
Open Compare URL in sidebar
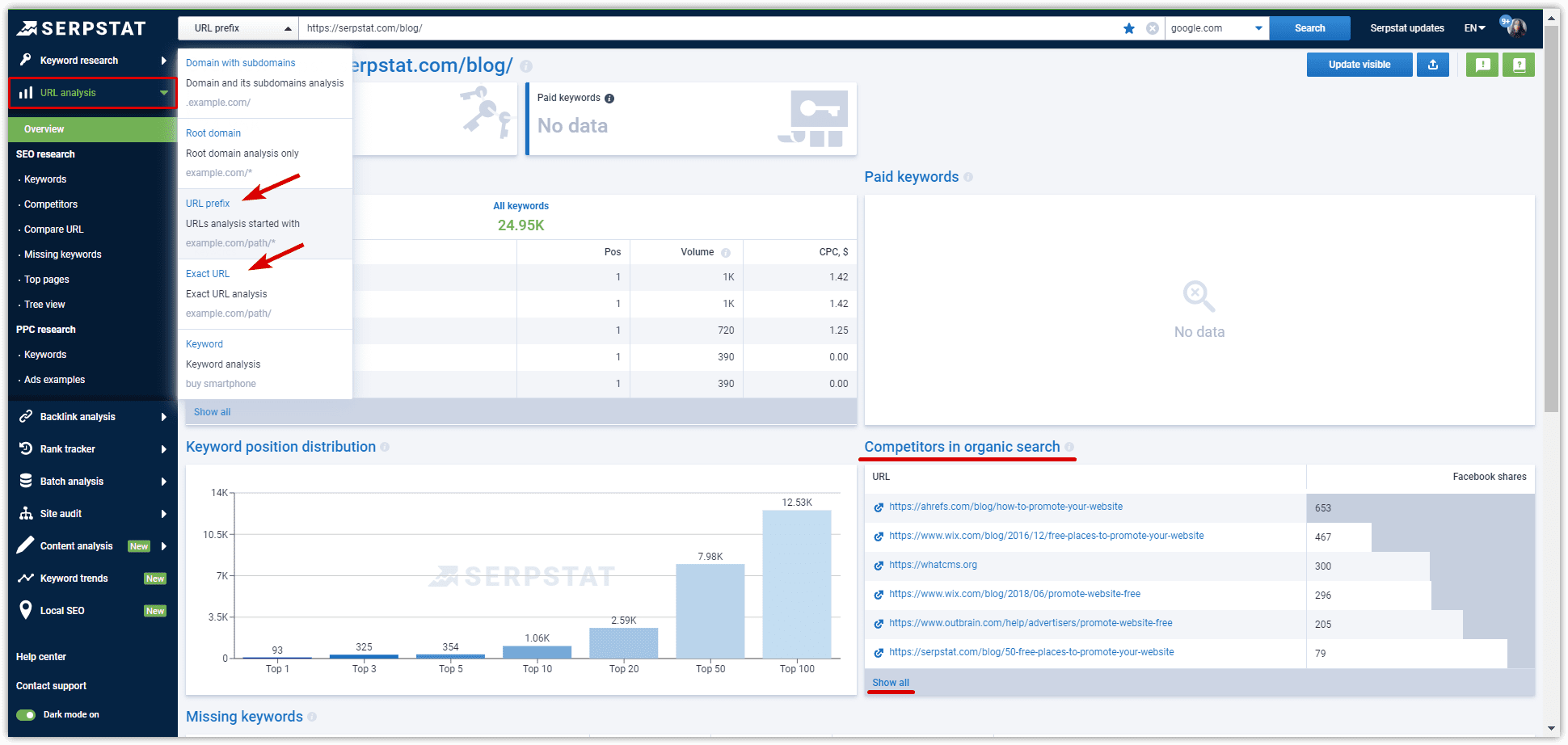click(54, 229)
